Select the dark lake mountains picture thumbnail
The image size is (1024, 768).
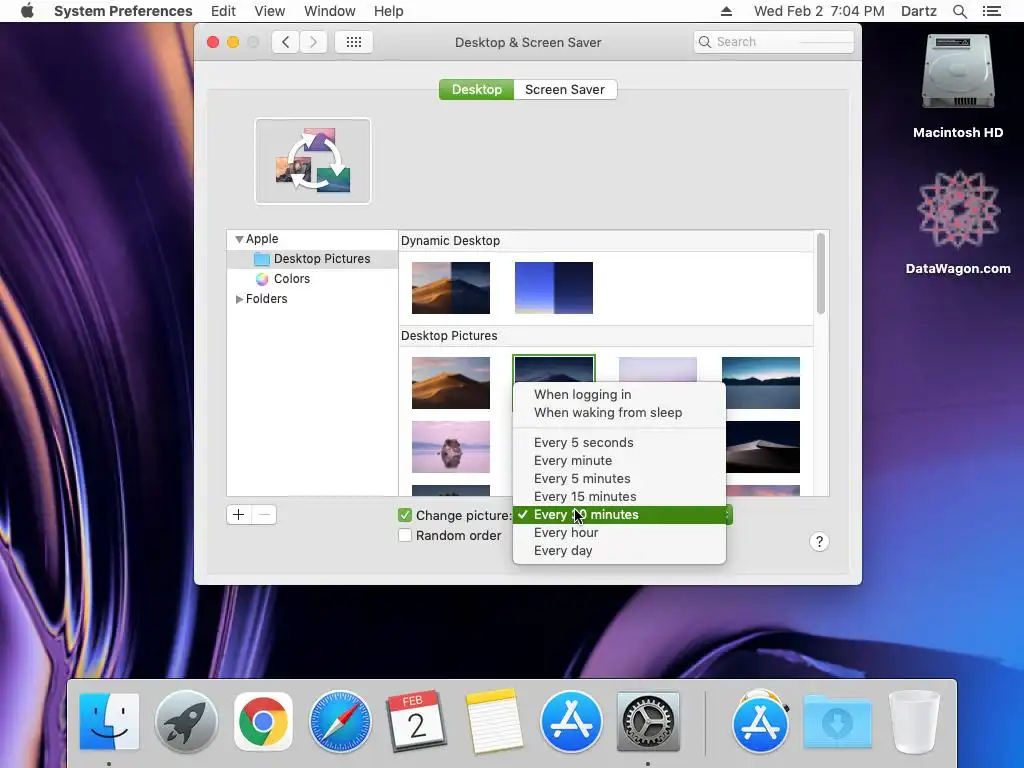761,383
